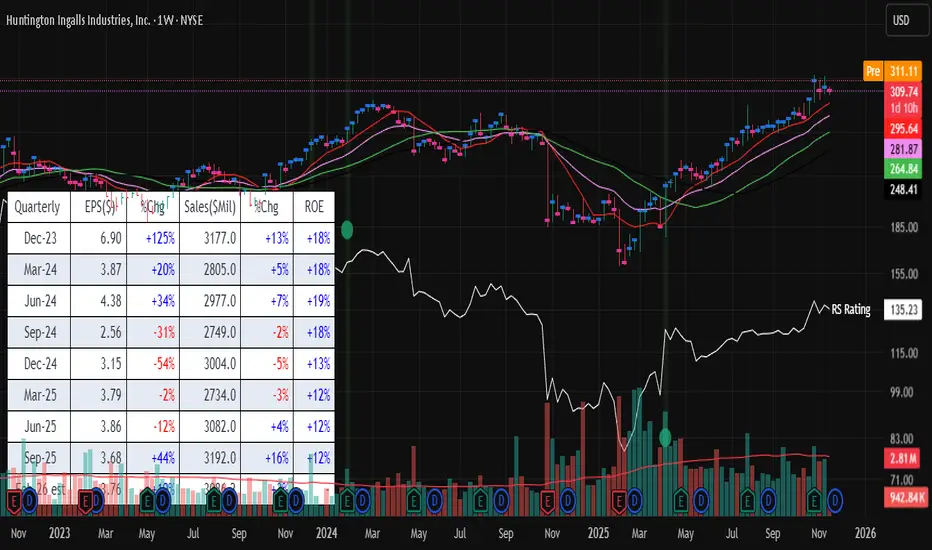Click the rightmost dividend D marker
This screenshot has width=932, height=550.
point(835,497)
